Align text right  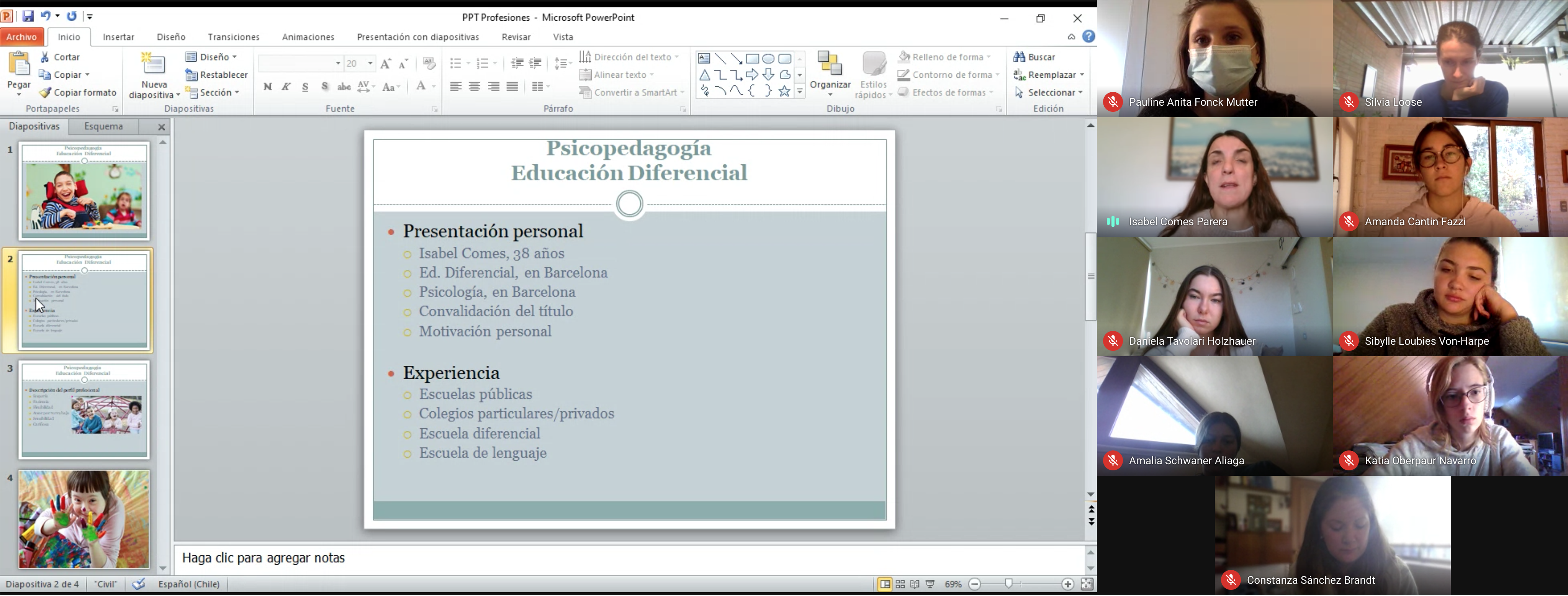click(x=494, y=87)
